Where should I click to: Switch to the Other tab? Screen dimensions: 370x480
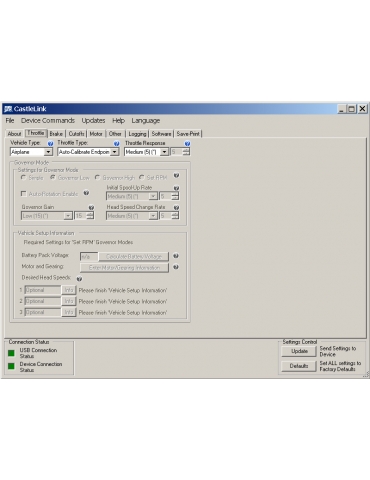pyautogui.click(x=115, y=134)
